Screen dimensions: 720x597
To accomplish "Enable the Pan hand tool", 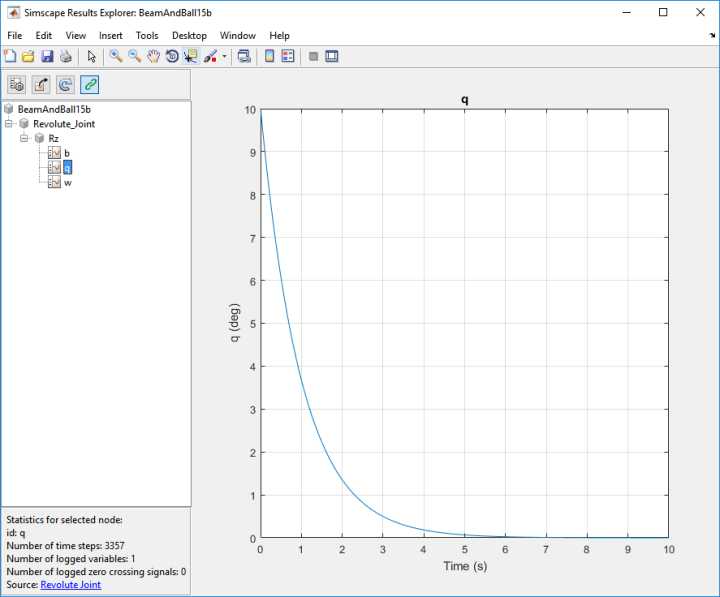I will coord(153,56).
